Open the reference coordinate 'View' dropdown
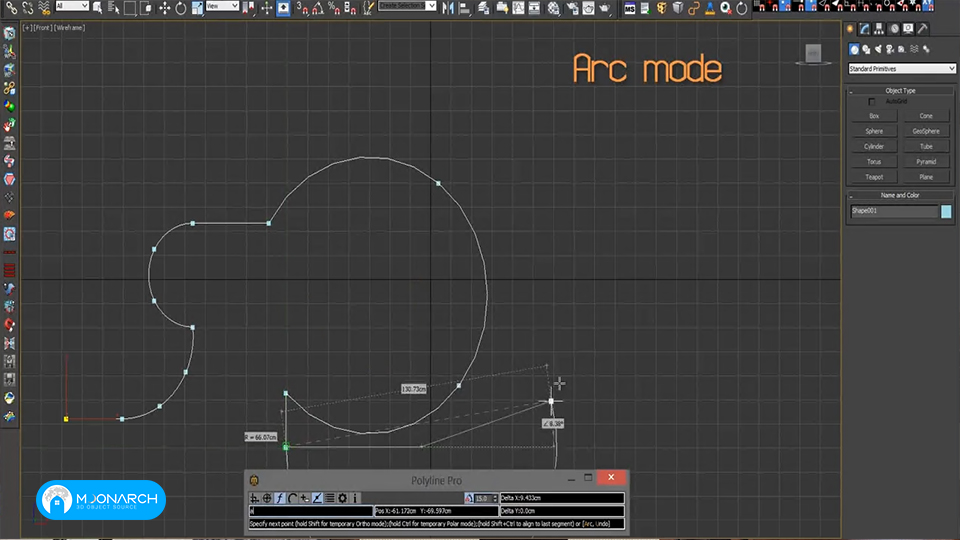 [222, 6]
